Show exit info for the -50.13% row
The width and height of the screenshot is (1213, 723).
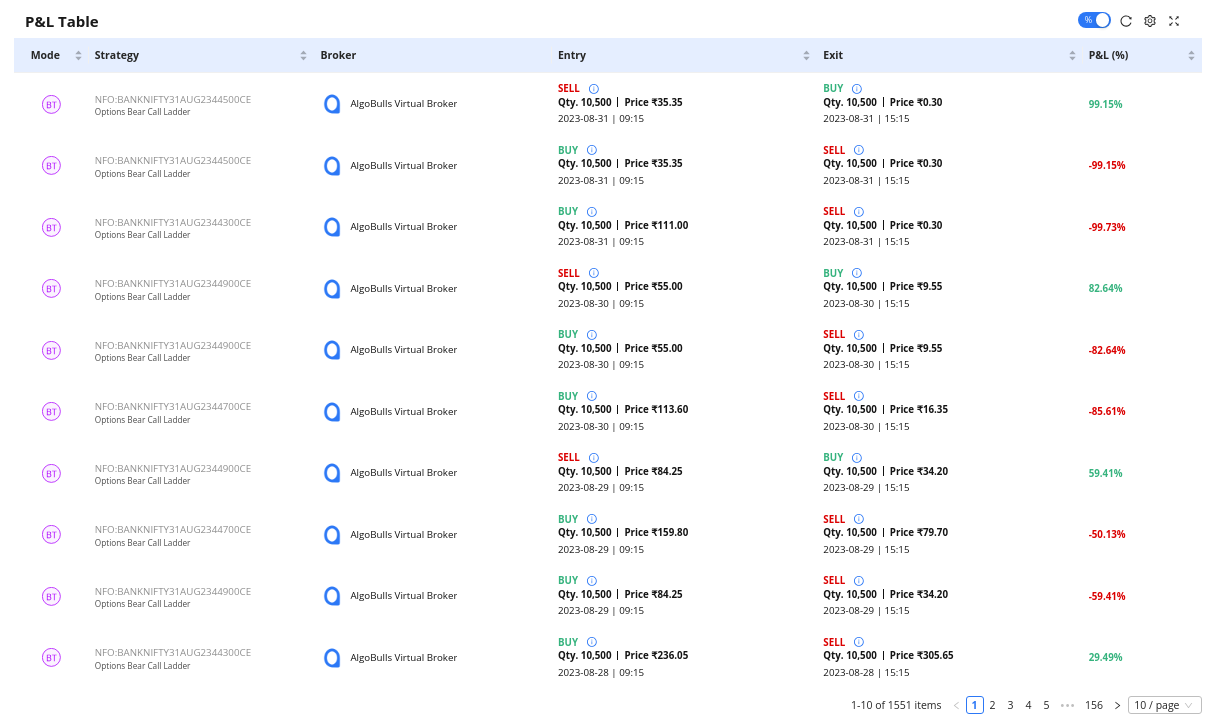860,519
